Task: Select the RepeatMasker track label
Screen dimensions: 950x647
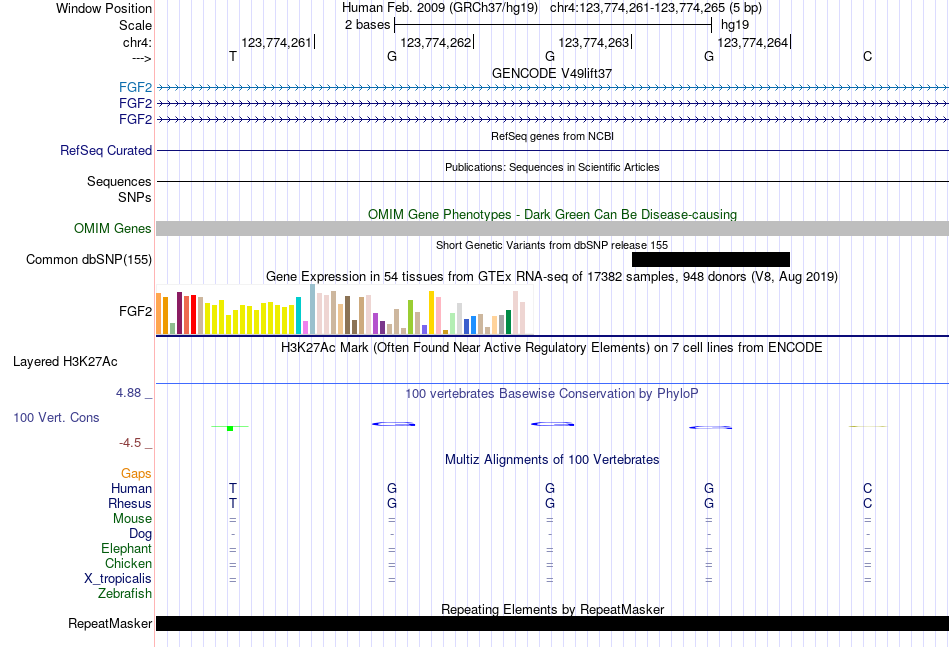Action: (x=110, y=623)
